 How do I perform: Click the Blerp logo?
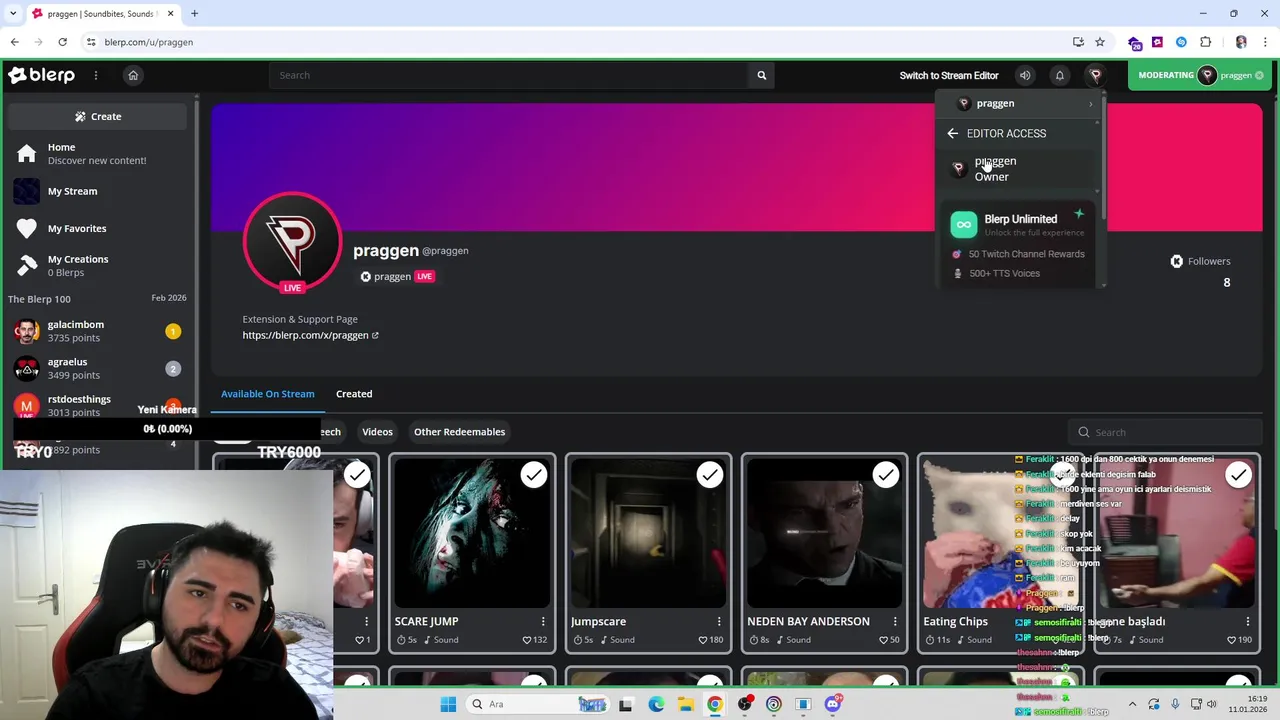click(41, 75)
